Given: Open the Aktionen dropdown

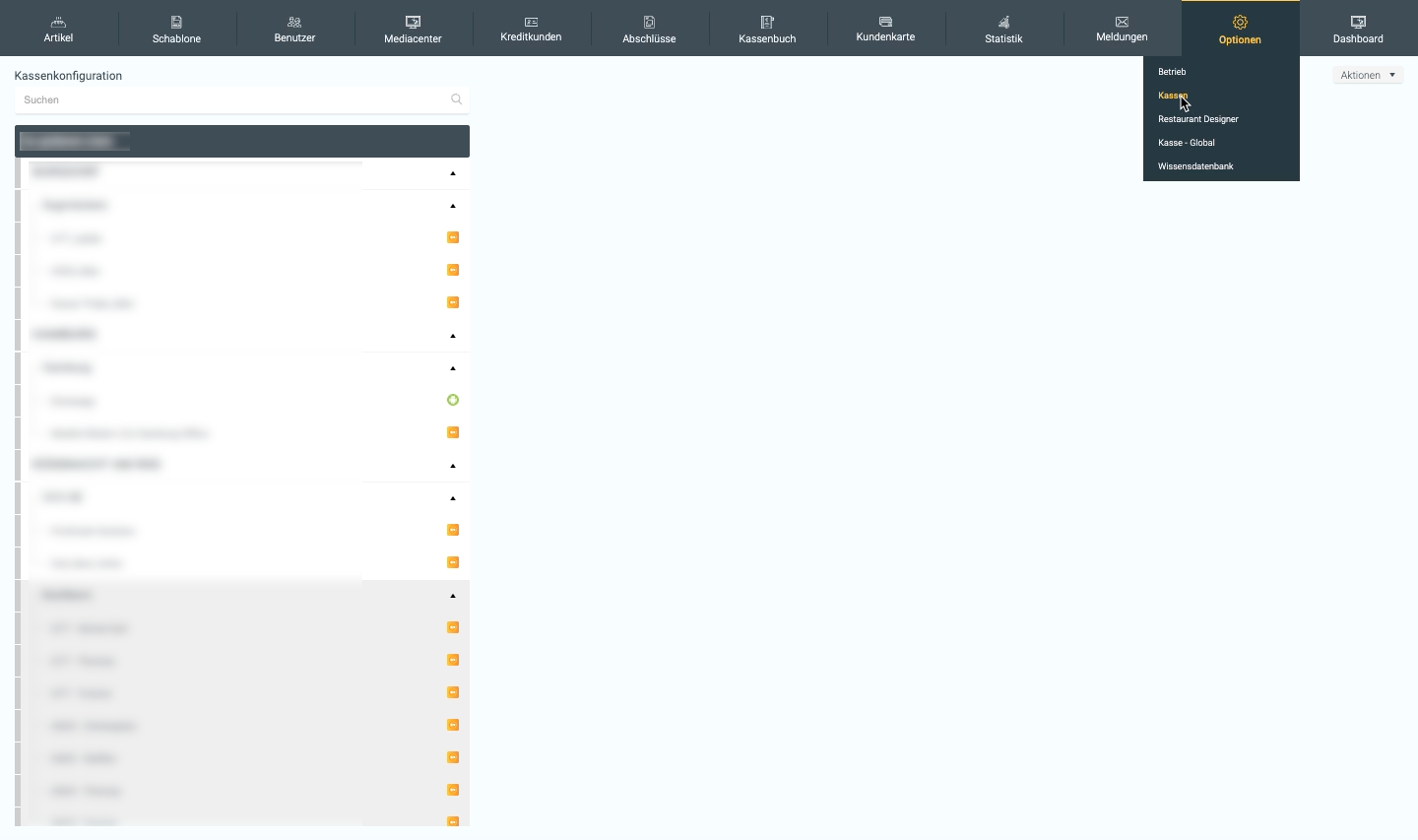Looking at the screenshot, I should point(1368,75).
